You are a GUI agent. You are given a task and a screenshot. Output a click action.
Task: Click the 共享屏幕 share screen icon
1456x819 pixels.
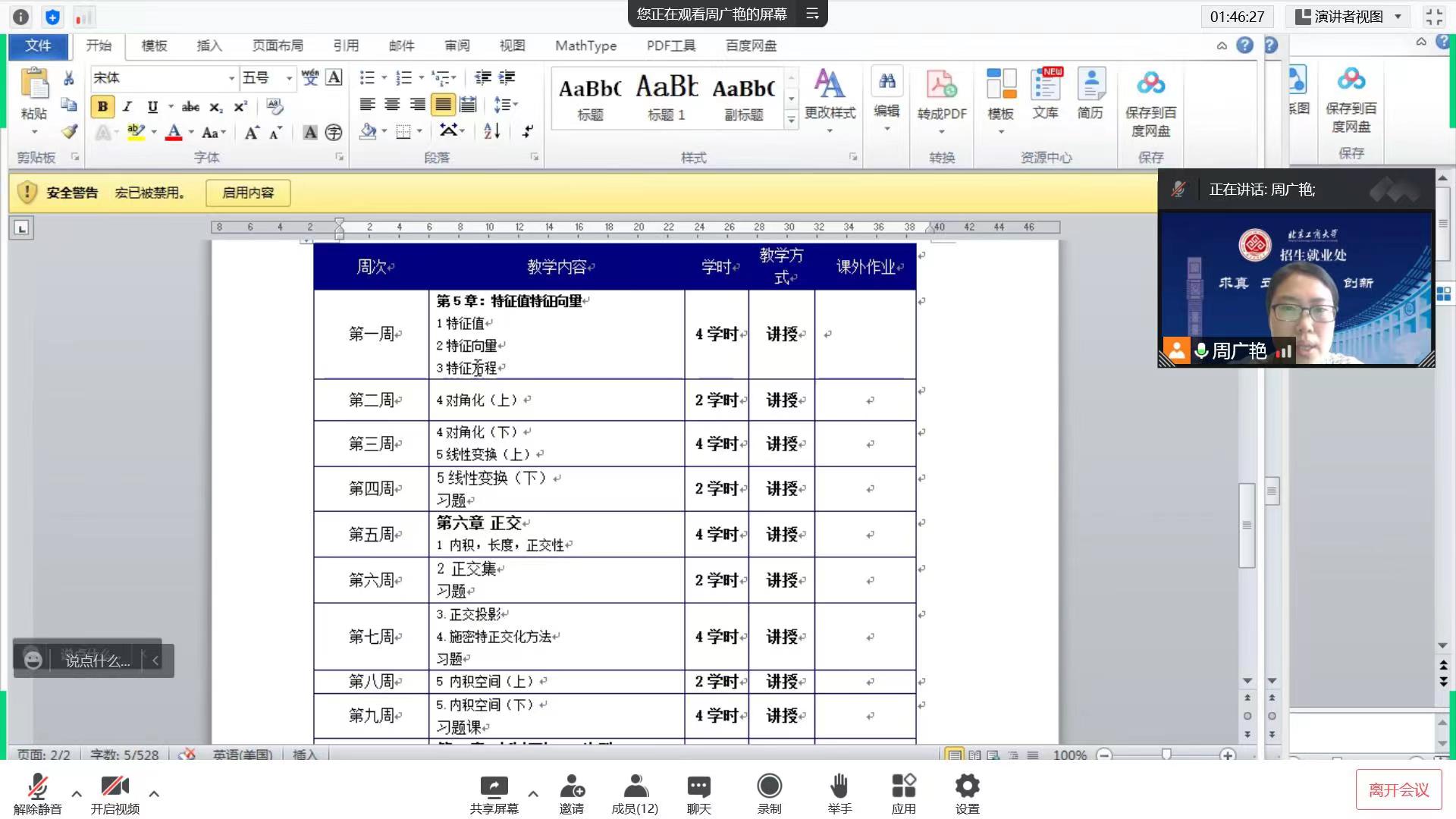(494, 786)
